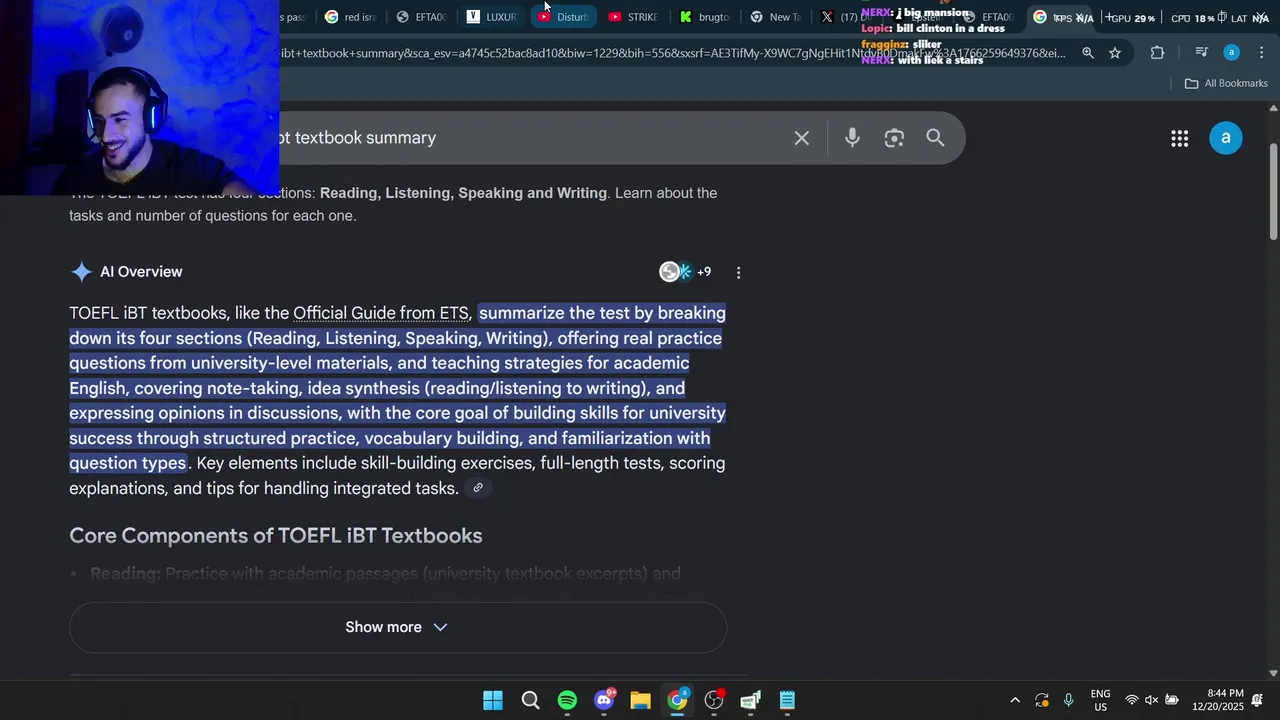1280x720 pixels.
Task: Open the clock showing 8:44 PM
Action: coord(1217,700)
